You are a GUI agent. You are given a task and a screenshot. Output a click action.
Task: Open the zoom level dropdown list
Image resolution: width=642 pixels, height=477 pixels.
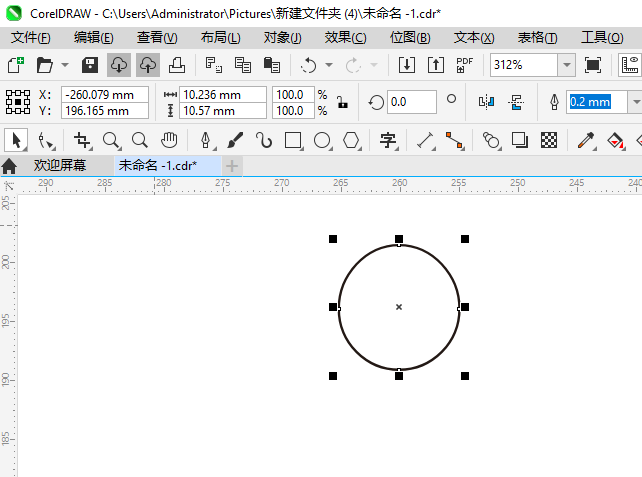point(567,65)
